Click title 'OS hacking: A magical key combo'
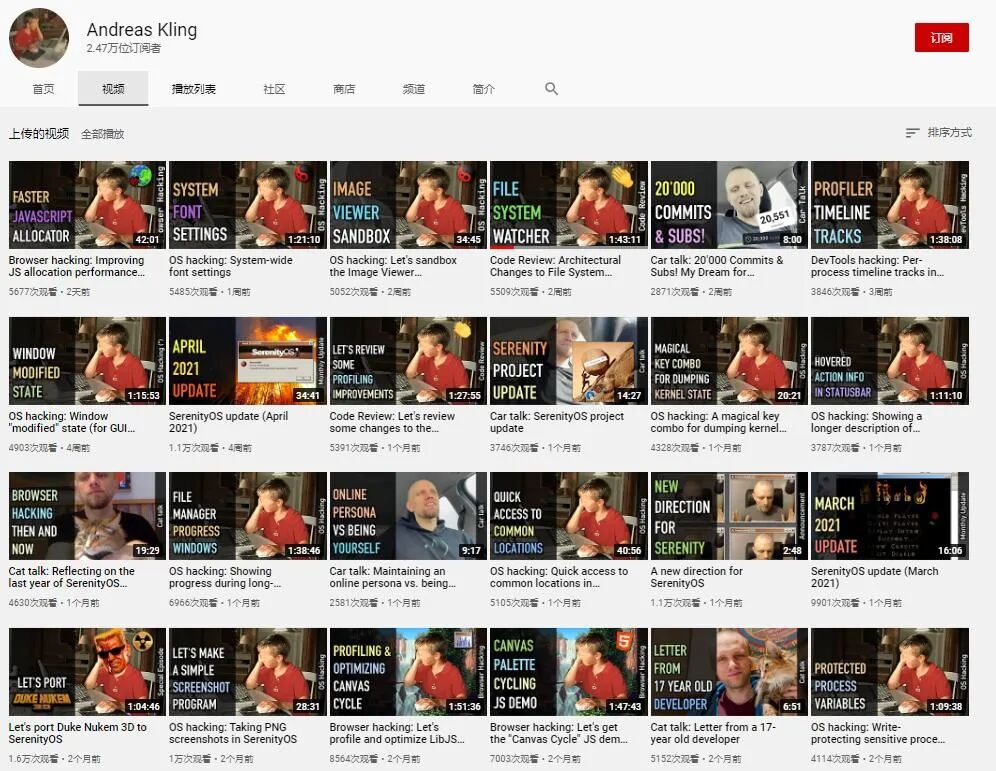996x771 pixels. pyautogui.click(x=718, y=422)
